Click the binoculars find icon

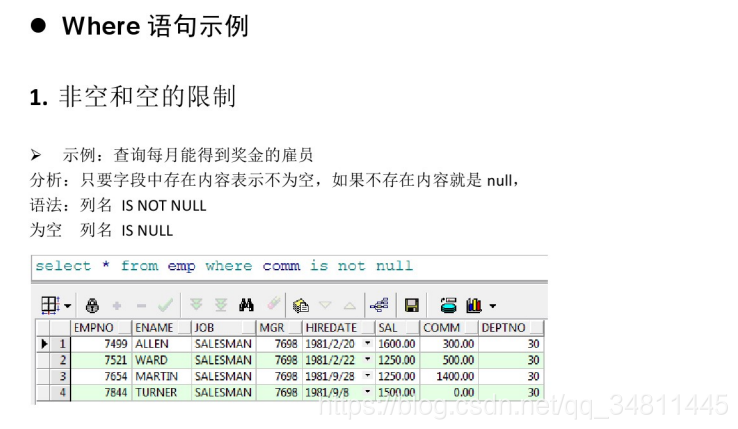[246, 305]
